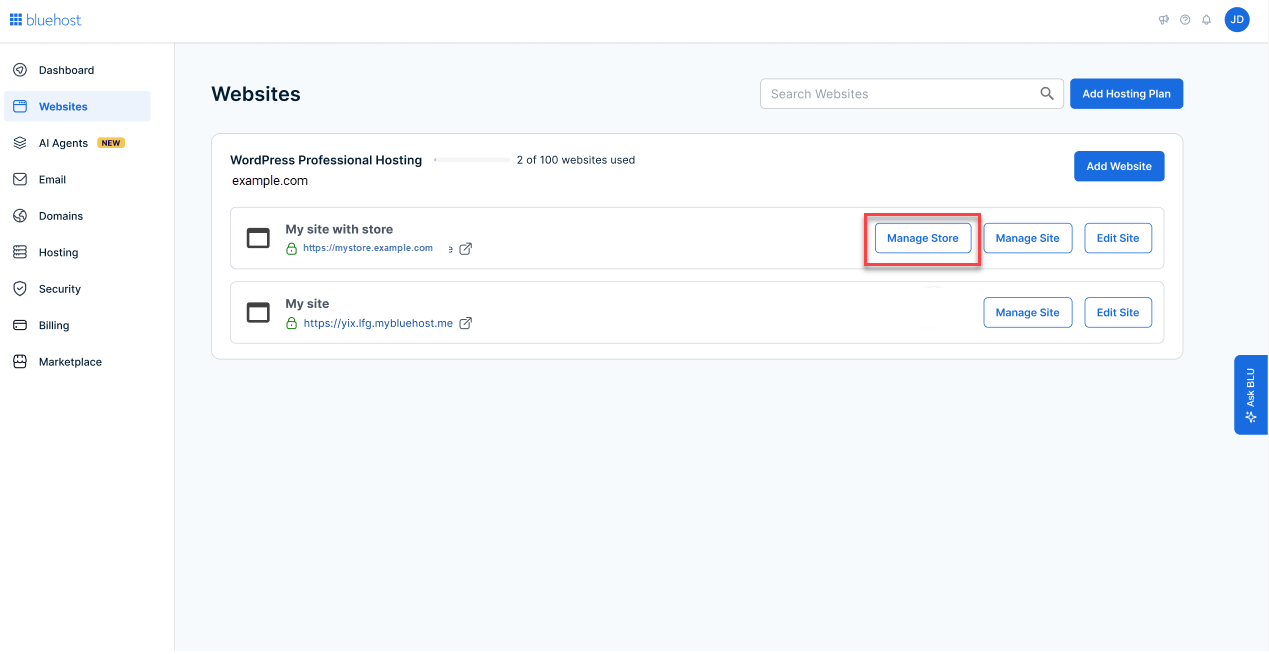Click the NEW badge next to AI Agents
Screen dimensions: 1269x654
[x=111, y=143]
